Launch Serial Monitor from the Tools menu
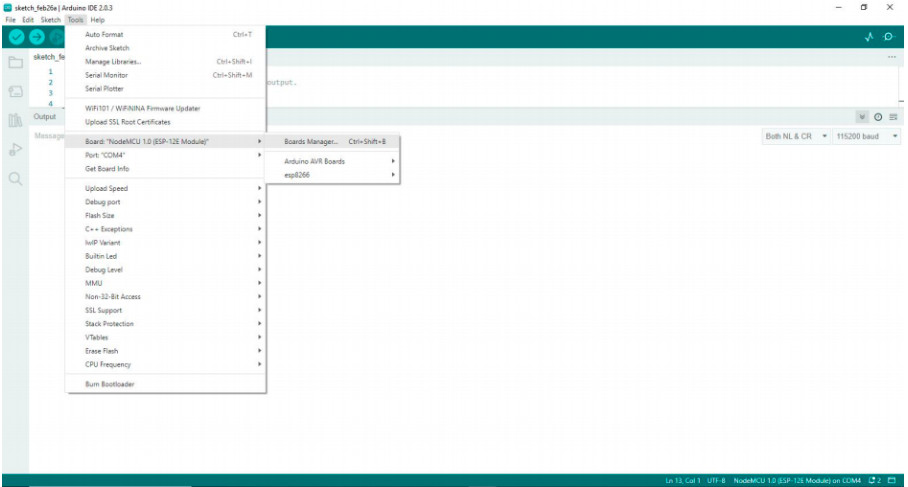This screenshot has height=487, width=908. coord(166,75)
